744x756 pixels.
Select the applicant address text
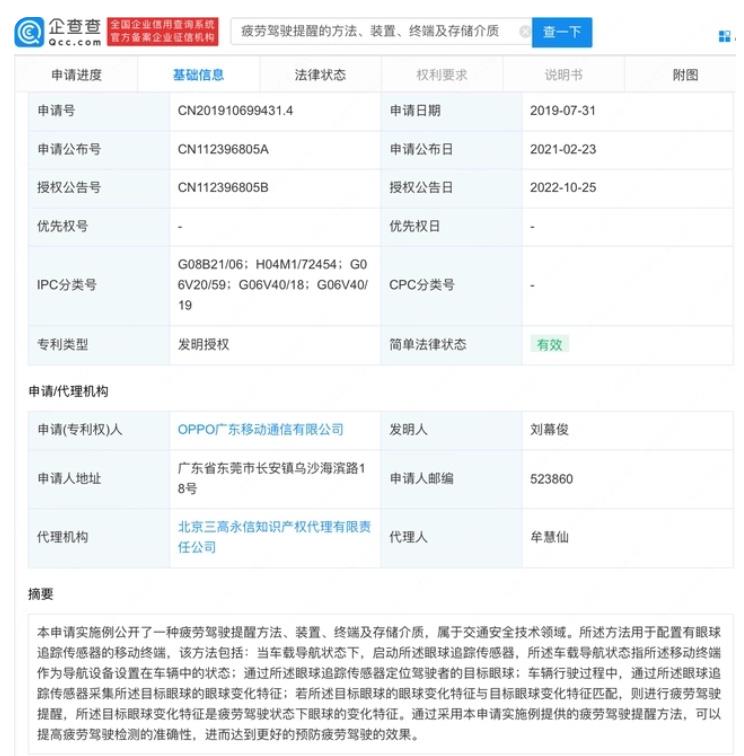point(271,478)
